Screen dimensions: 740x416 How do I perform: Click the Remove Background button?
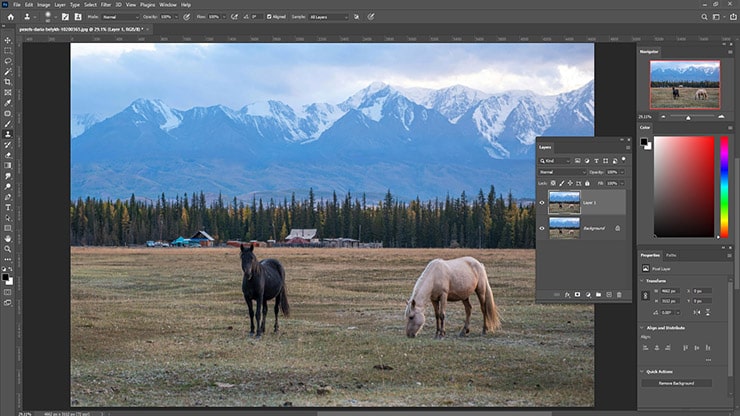676,383
